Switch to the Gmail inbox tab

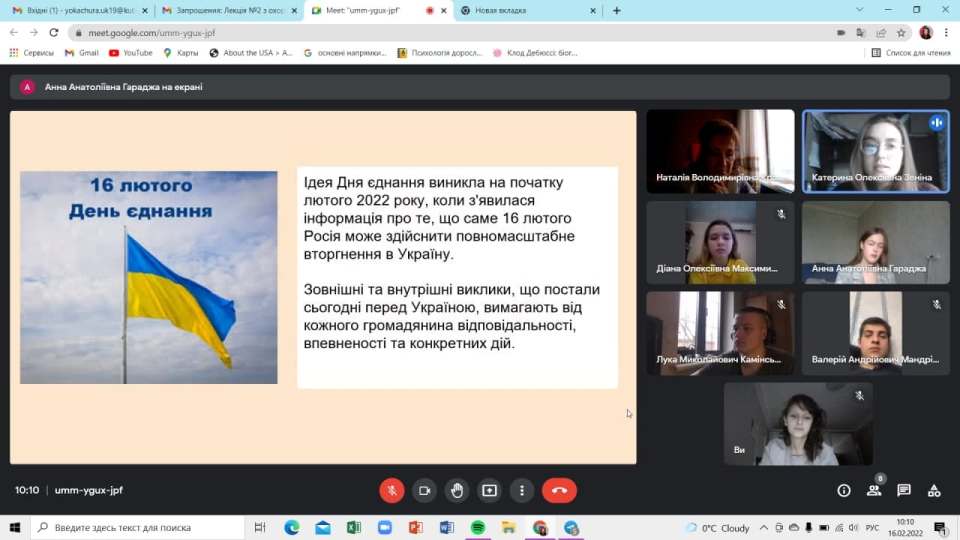tap(80, 10)
